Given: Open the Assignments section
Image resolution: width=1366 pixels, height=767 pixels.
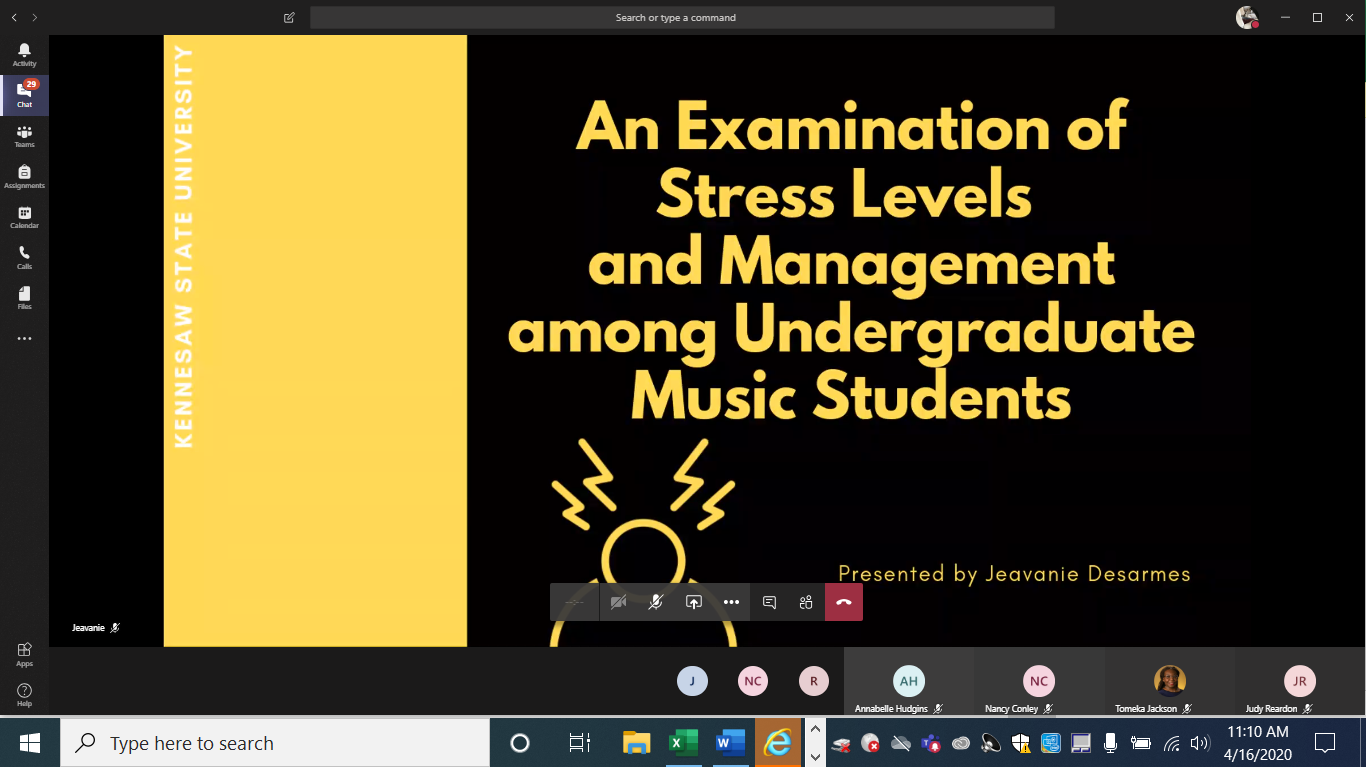Looking at the screenshot, I should pyautogui.click(x=24, y=177).
